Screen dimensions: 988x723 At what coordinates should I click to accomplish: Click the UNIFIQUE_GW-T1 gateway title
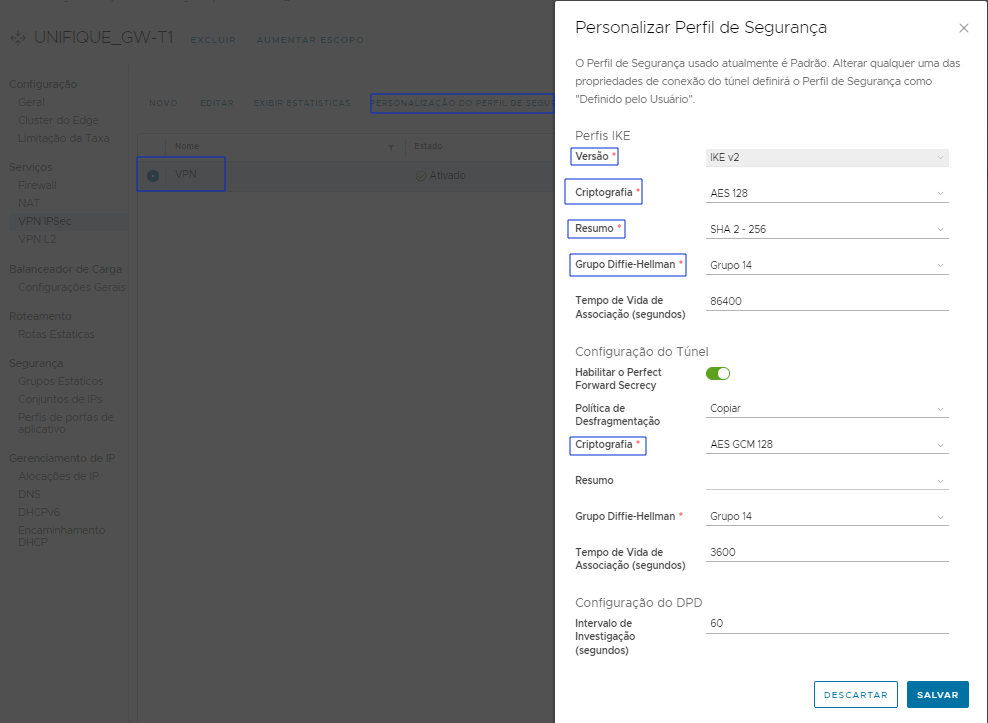tap(103, 38)
